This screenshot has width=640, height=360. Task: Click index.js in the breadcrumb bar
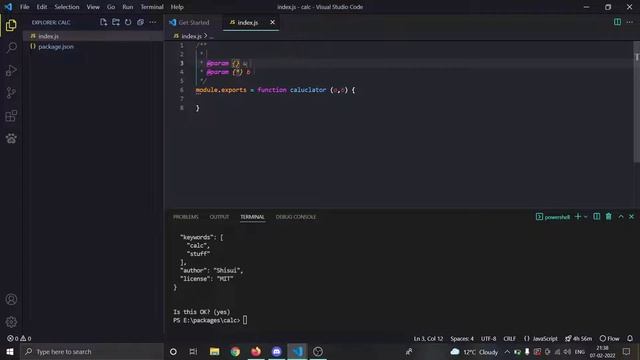point(191,36)
